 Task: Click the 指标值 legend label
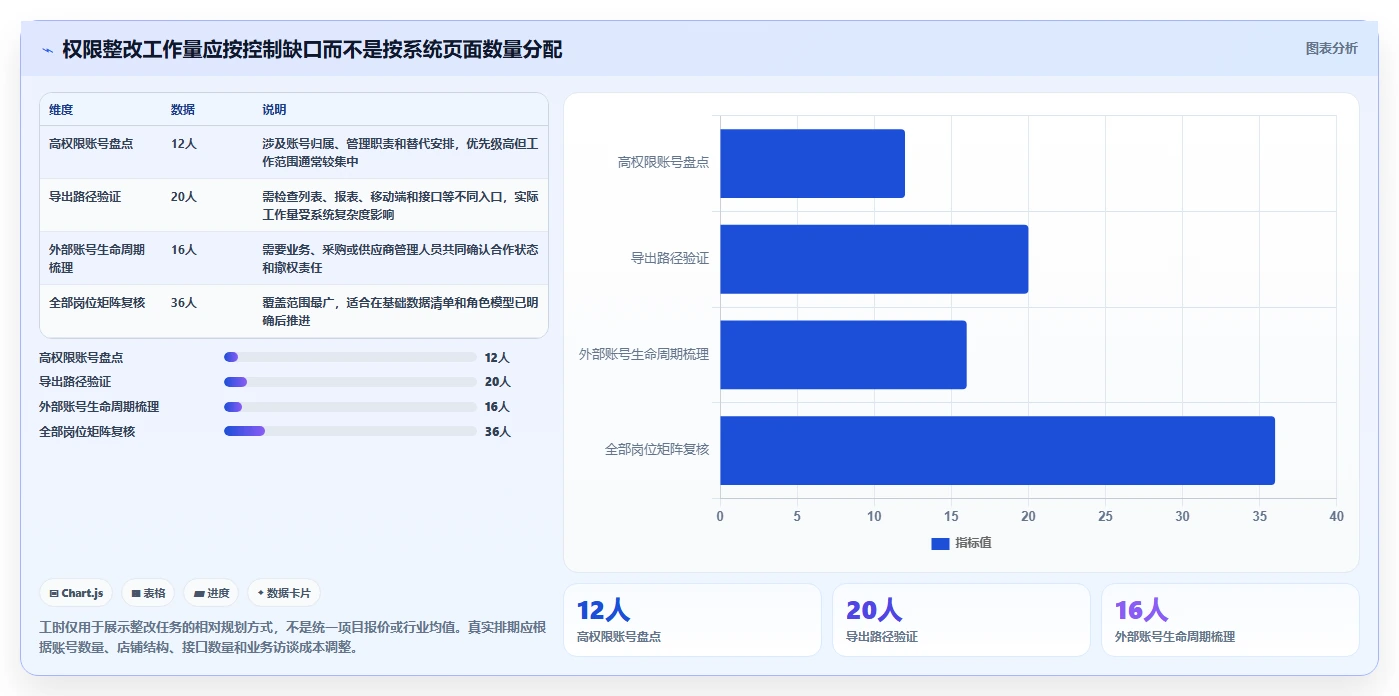[x=973, y=543]
